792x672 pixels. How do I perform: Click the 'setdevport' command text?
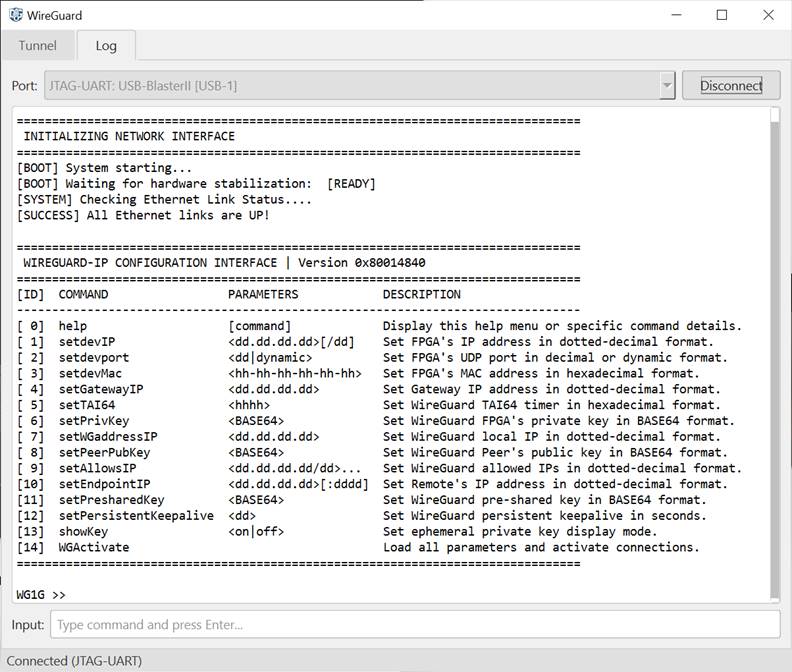93,357
